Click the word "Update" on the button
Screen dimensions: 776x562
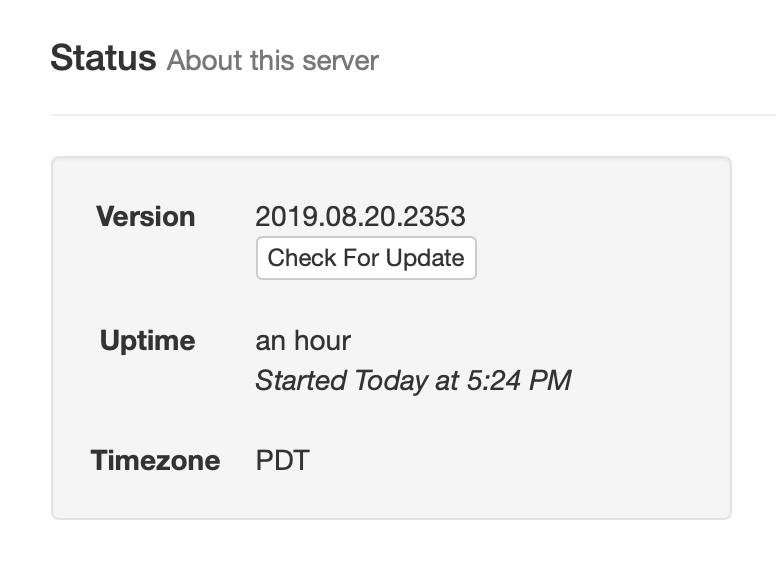coord(425,258)
